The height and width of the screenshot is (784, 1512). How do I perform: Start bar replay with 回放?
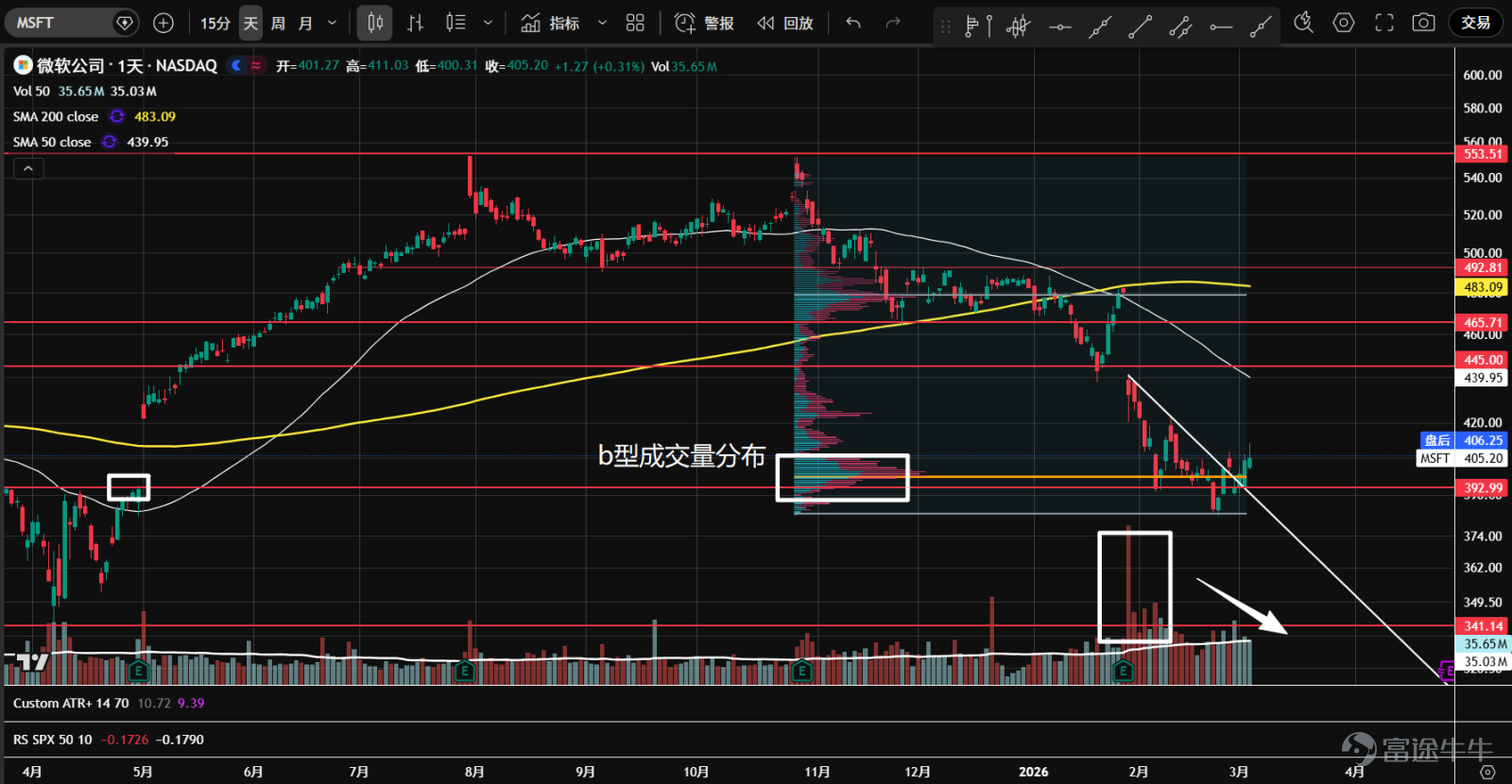(785, 23)
